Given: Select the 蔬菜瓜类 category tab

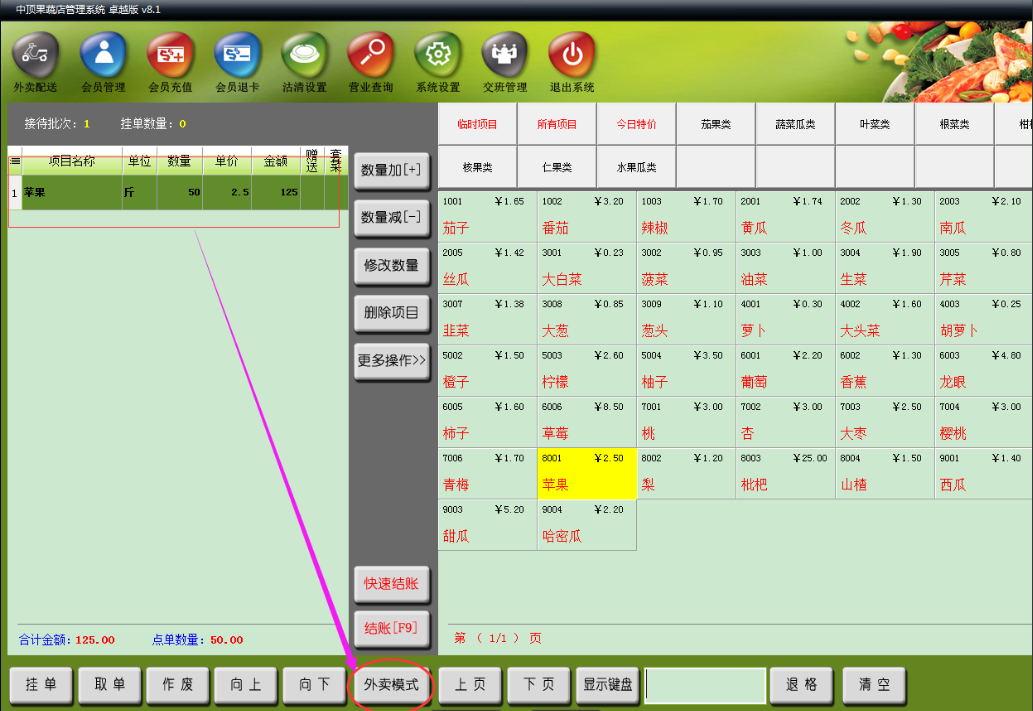Looking at the screenshot, I should [x=795, y=124].
